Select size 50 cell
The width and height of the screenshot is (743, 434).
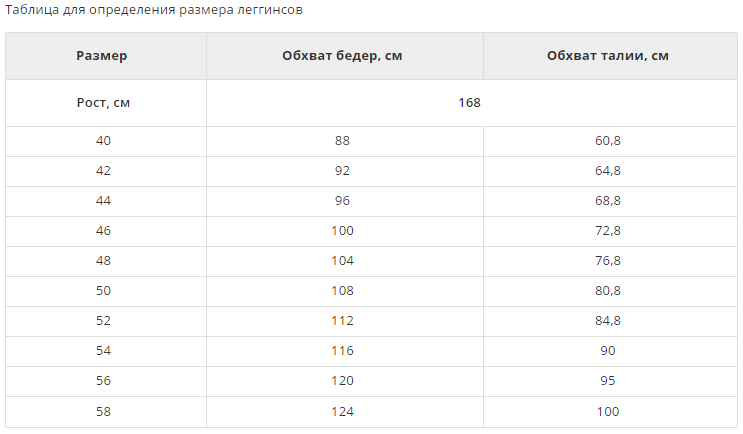[103, 290]
